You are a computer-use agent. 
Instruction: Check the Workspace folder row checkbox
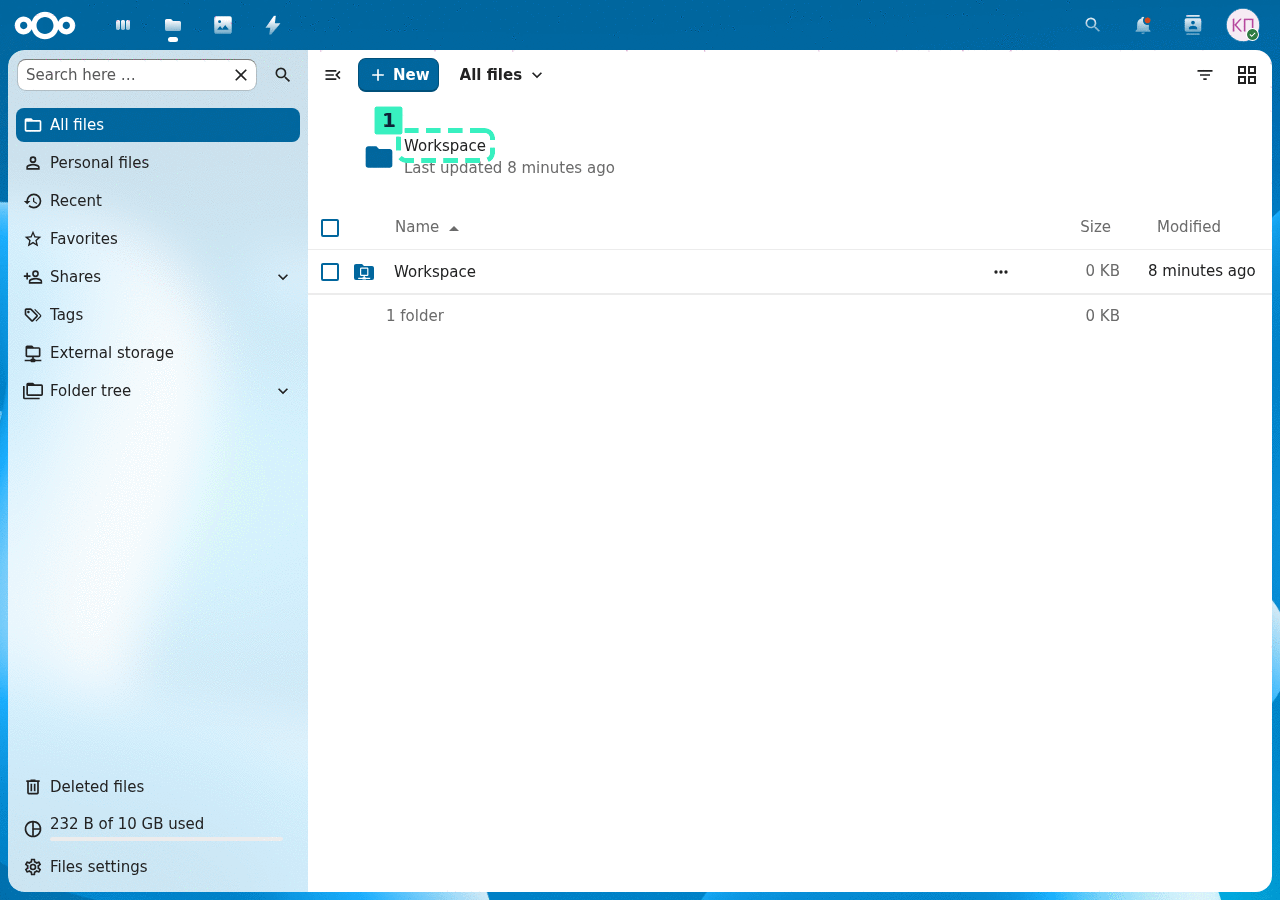(330, 272)
